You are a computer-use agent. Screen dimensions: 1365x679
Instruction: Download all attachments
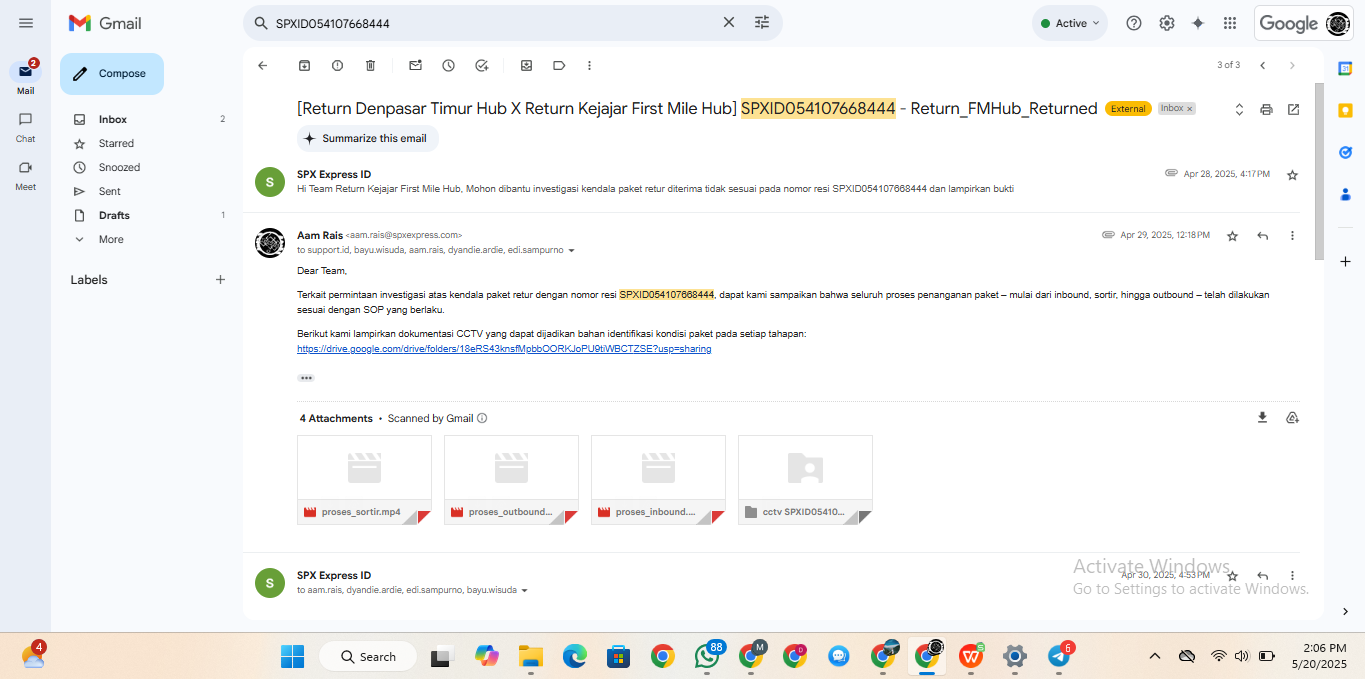(x=1262, y=418)
